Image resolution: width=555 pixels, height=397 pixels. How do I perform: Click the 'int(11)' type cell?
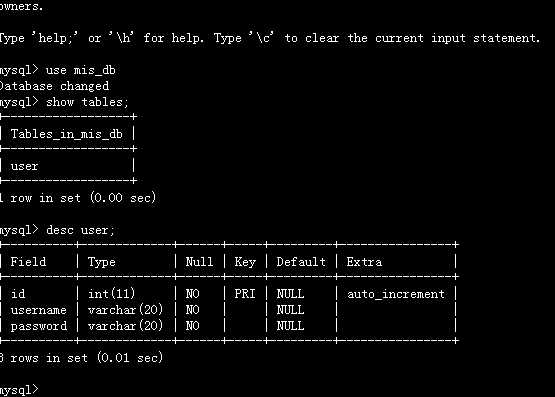point(111,294)
